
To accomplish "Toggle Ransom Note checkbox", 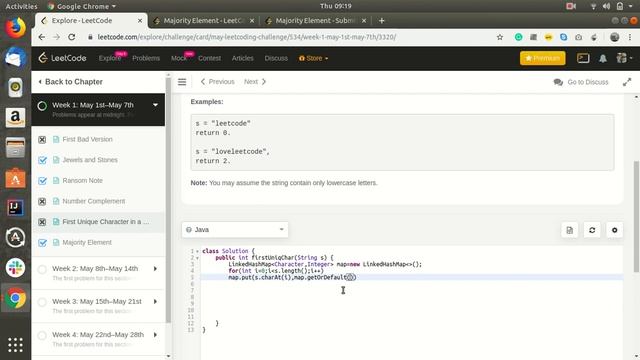I will [42, 181].
